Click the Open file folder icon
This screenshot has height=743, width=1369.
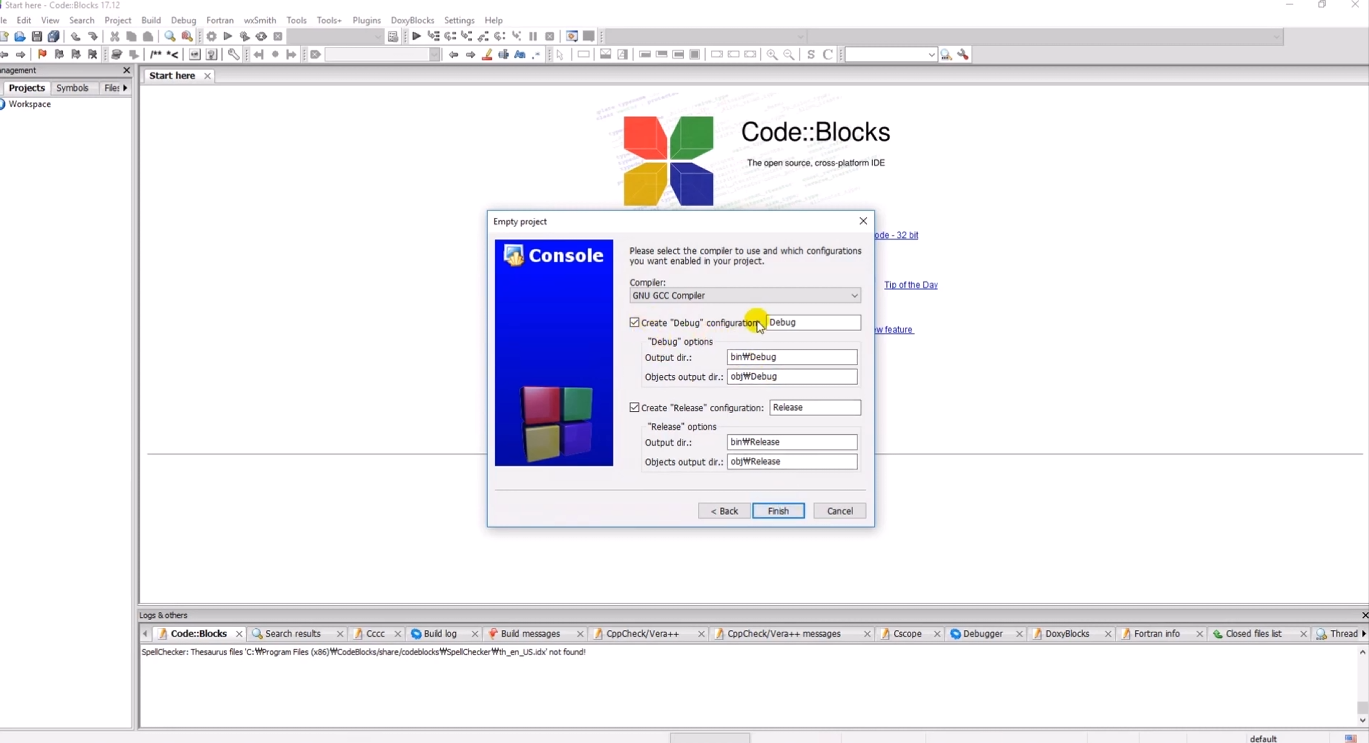click(20, 37)
